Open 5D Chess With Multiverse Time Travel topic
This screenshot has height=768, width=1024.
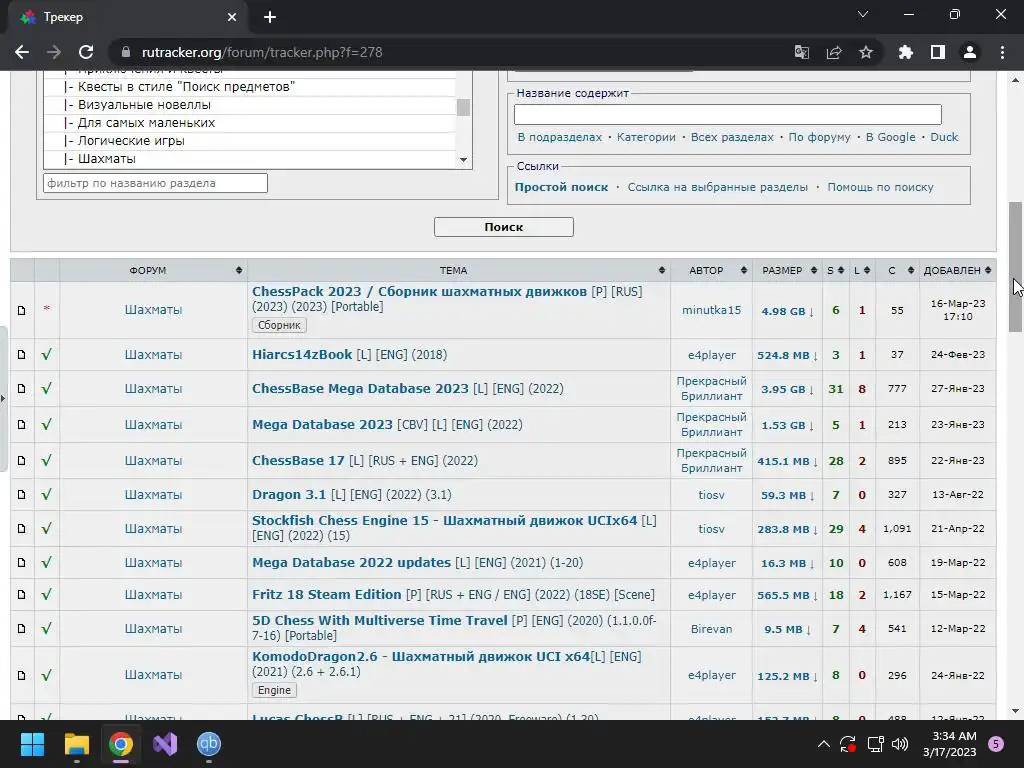pos(379,620)
